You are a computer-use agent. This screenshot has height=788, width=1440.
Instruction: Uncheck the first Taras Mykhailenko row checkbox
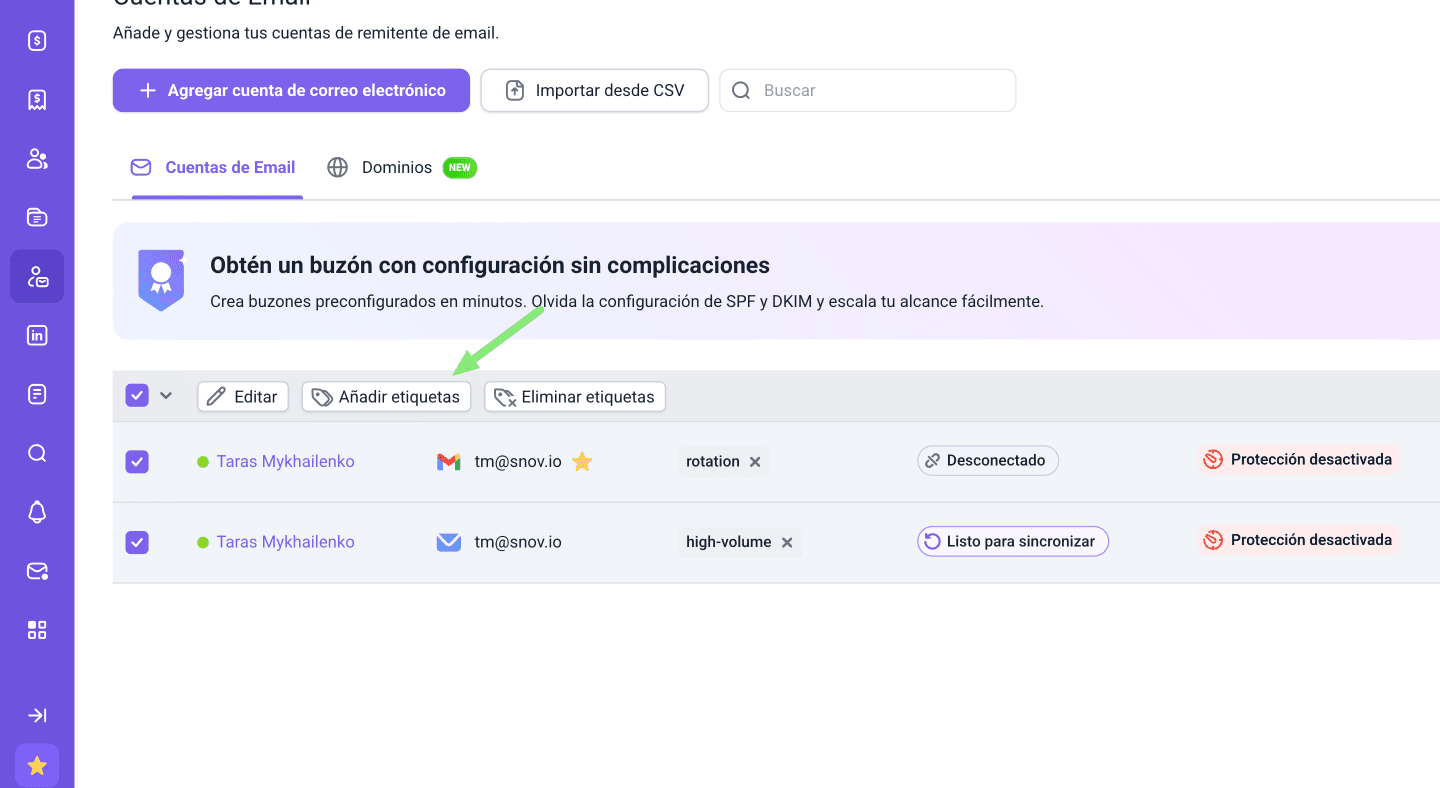click(137, 462)
